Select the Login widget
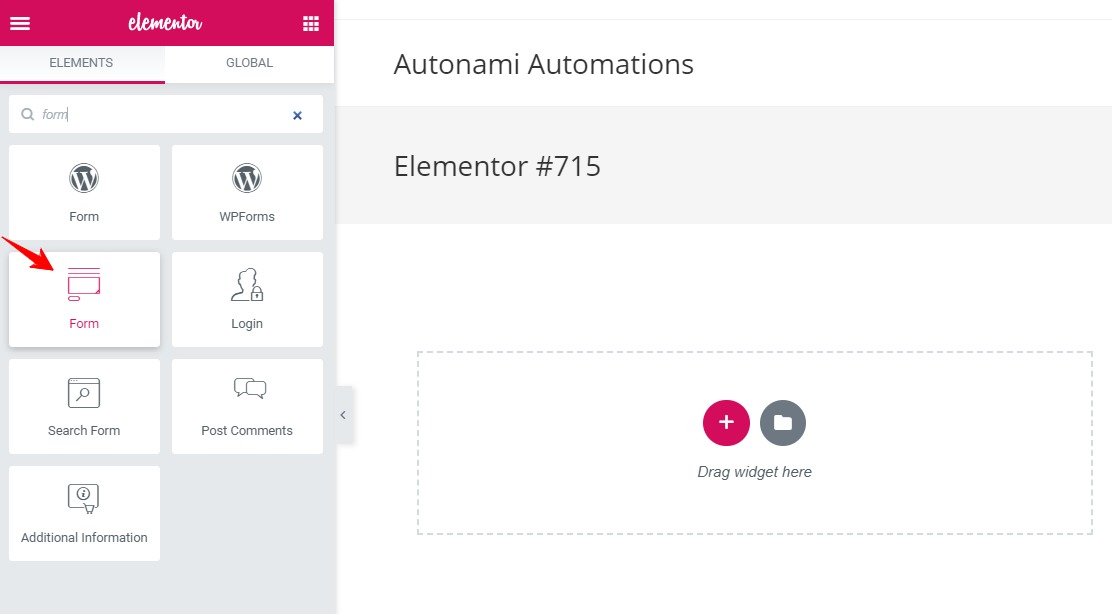Image resolution: width=1112 pixels, height=614 pixels. pyautogui.click(x=247, y=299)
